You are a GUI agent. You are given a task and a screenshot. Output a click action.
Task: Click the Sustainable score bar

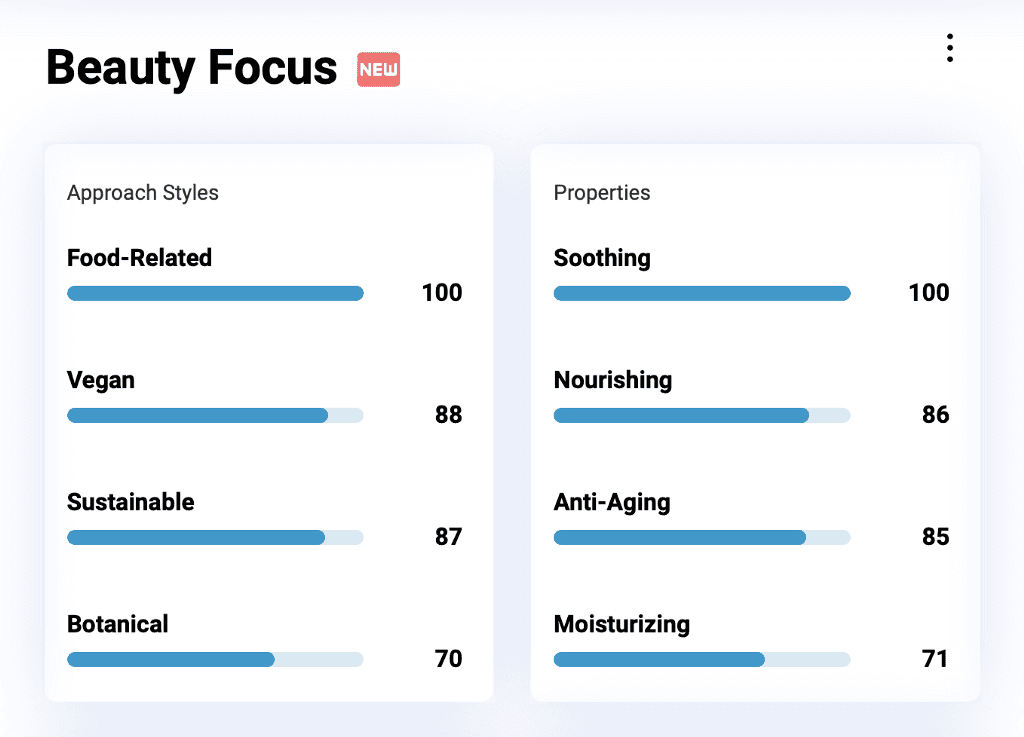pos(215,537)
